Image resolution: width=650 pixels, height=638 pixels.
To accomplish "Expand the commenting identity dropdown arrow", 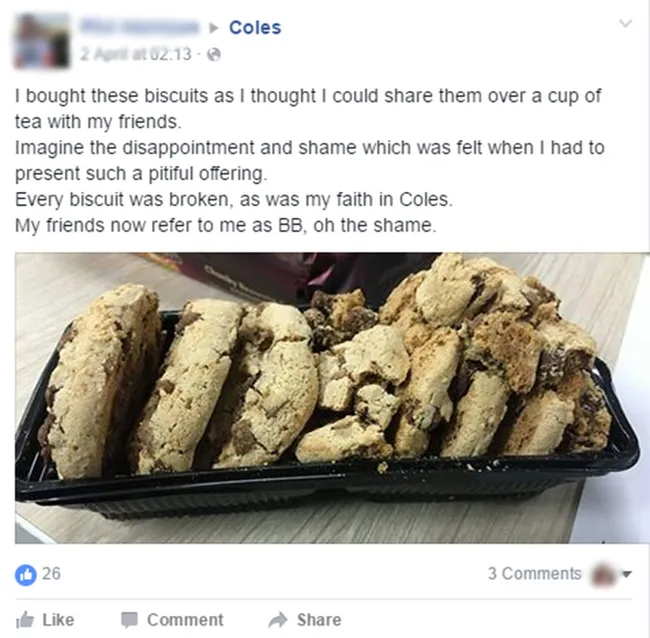I will tap(627, 574).
